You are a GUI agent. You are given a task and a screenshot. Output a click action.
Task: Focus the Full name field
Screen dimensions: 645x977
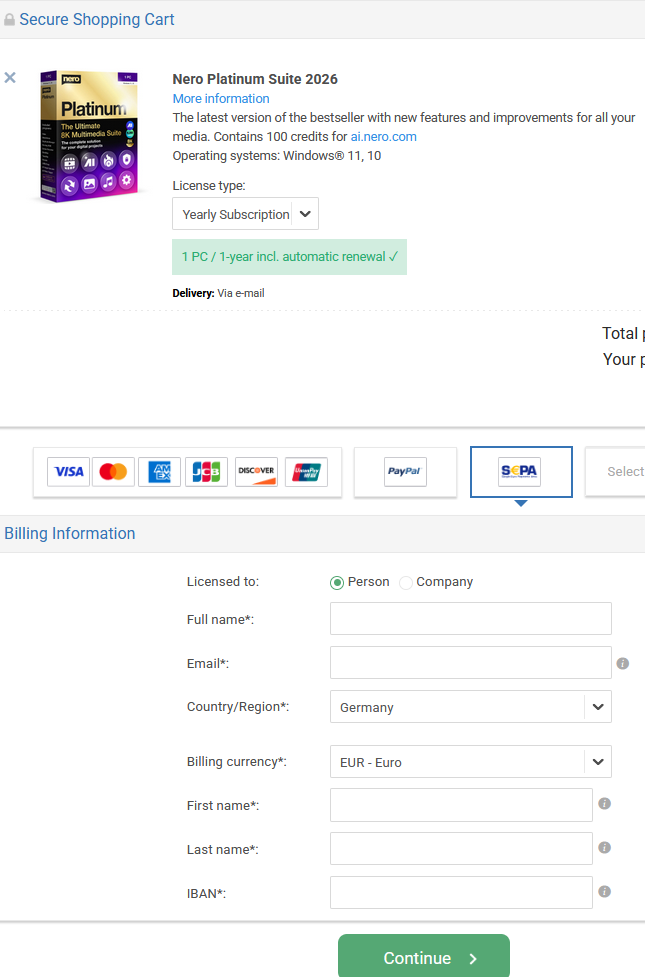point(471,618)
